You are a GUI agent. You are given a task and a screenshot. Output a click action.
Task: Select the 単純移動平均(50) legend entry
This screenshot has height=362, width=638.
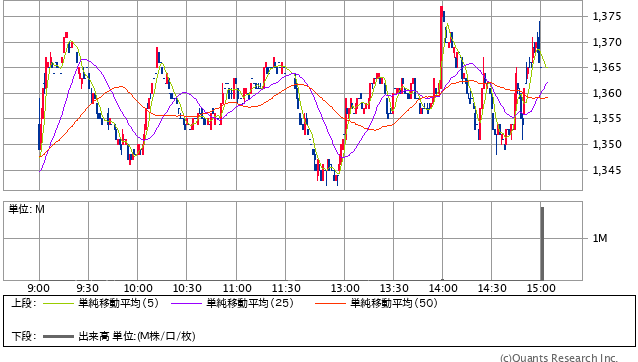394,303
